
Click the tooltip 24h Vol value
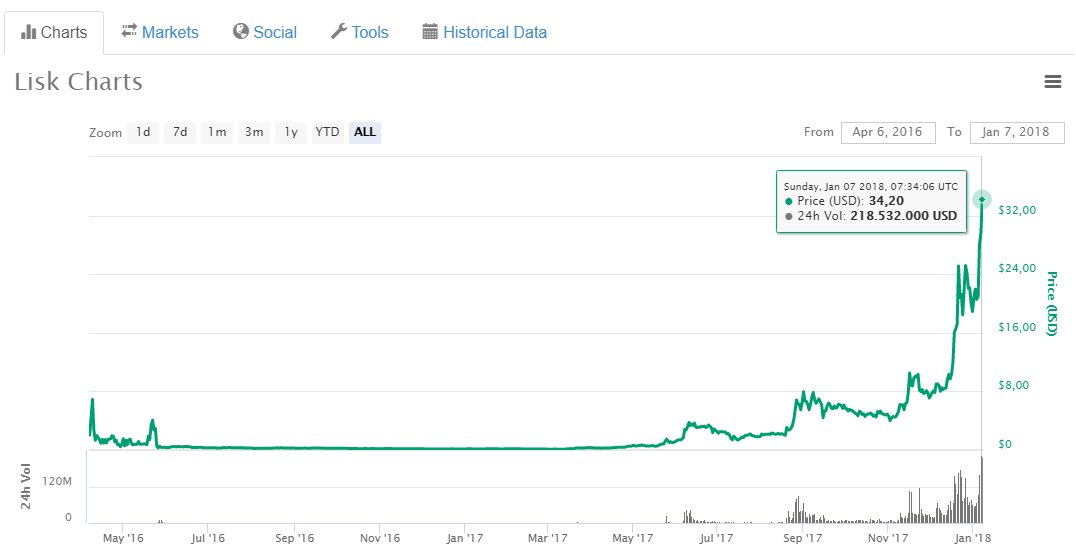pos(904,216)
